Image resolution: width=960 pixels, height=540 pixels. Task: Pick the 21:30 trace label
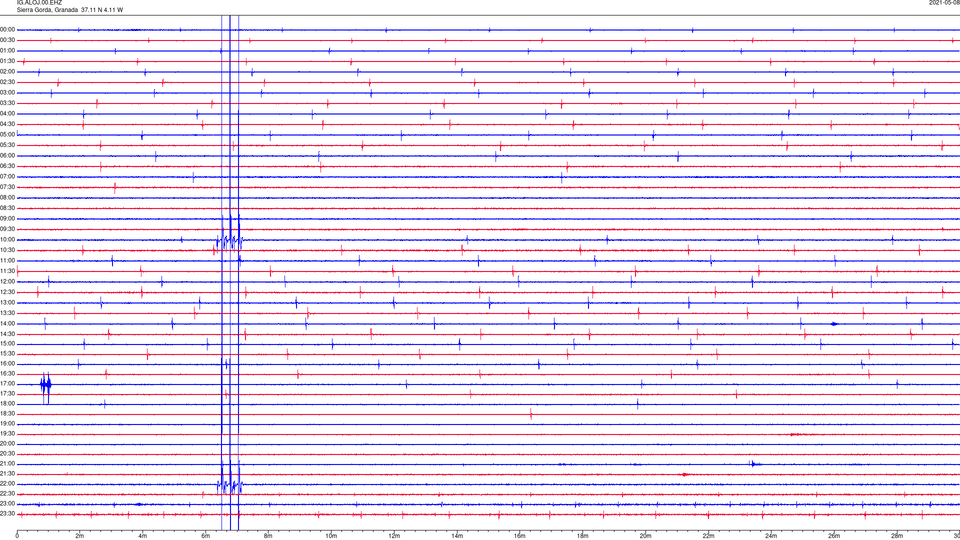pos(8,474)
